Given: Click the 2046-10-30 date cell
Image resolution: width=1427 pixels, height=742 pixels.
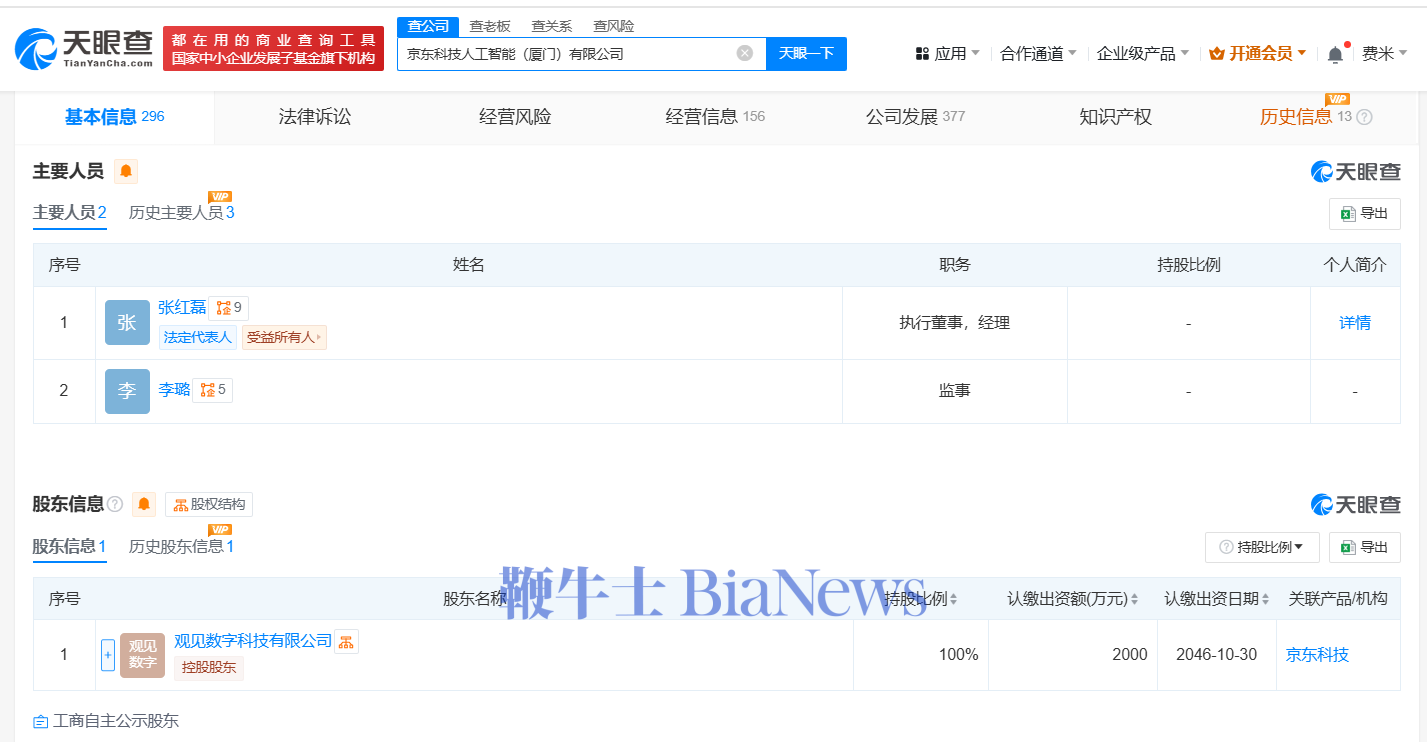Looking at the screenshot, I should (1218, 655).
